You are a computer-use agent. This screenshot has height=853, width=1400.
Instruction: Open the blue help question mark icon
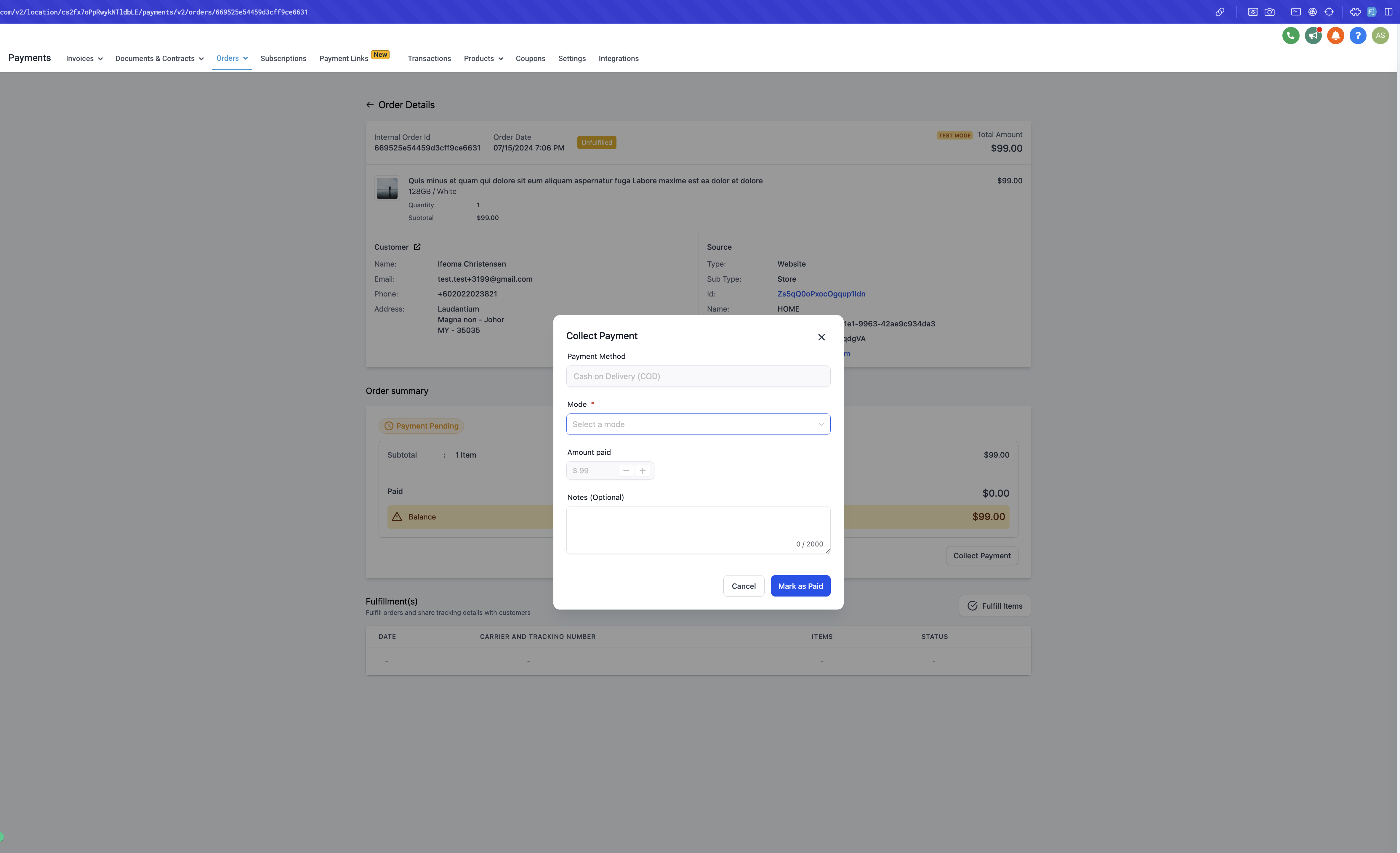click(x=1357, y=35)
